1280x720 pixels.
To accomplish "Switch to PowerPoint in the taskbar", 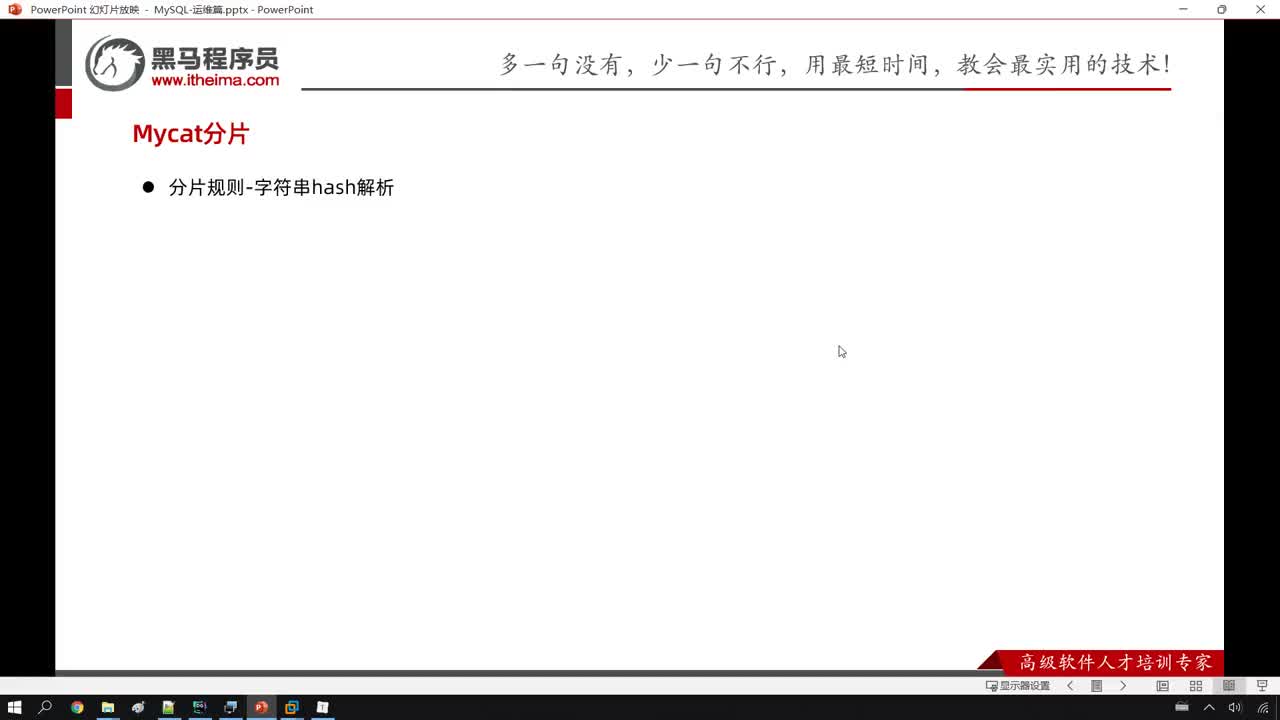I will [261, 707].
